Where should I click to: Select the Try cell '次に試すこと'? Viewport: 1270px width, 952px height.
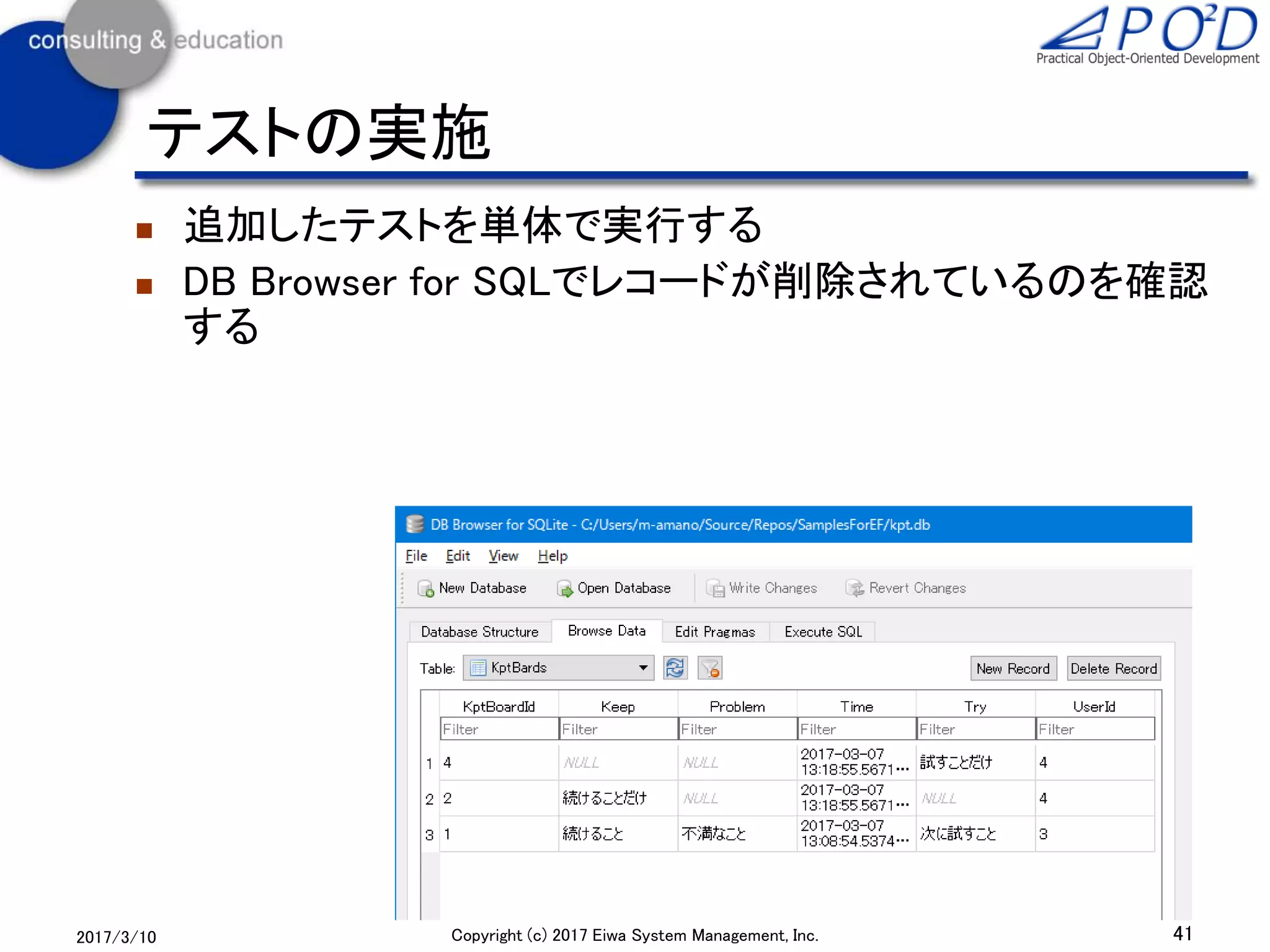pyautogui.click(x=976, y=834)
